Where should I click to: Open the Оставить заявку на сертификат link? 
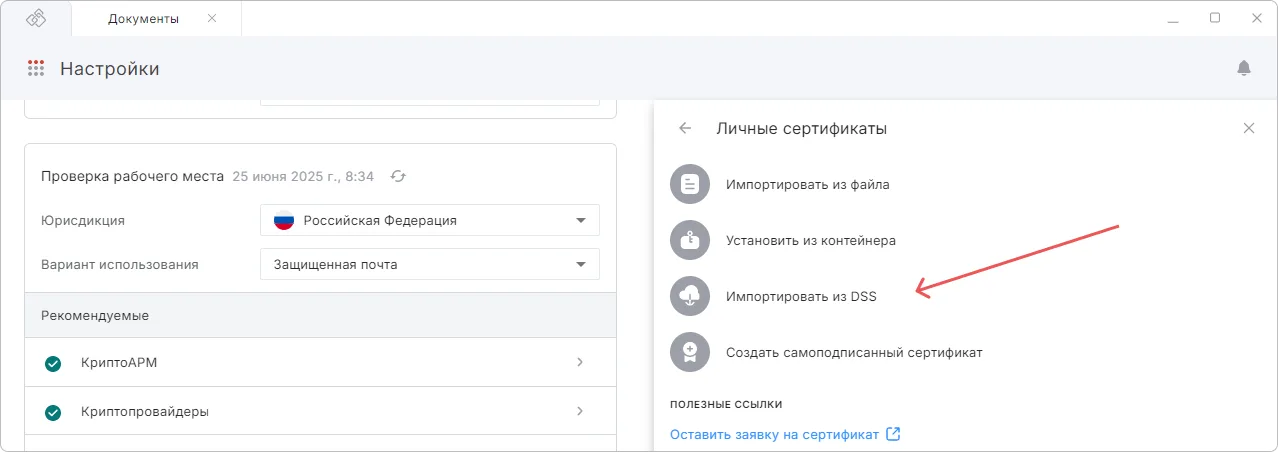(775, 434)
